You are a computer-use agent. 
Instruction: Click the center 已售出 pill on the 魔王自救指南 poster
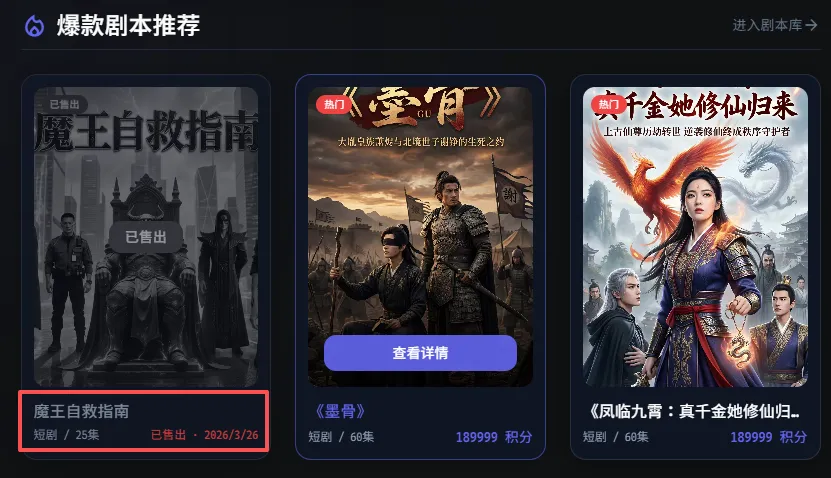coord(146,237)
